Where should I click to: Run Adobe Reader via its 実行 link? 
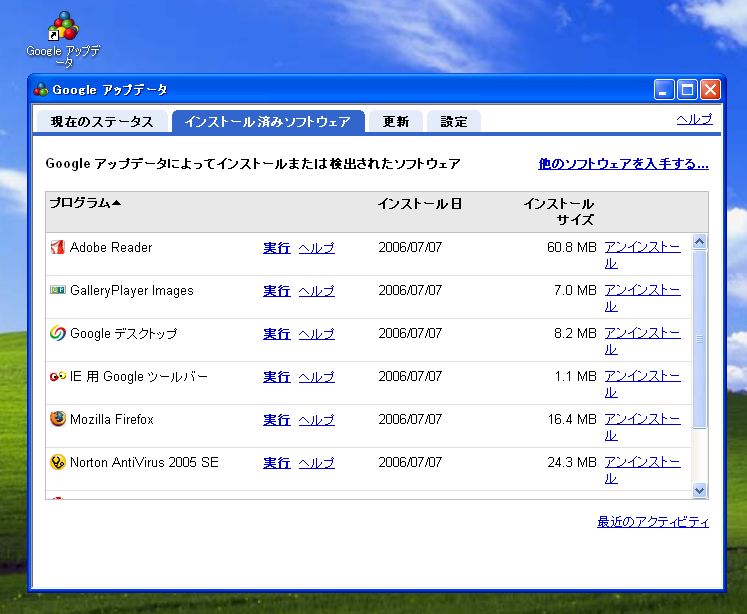click(277, 248)
